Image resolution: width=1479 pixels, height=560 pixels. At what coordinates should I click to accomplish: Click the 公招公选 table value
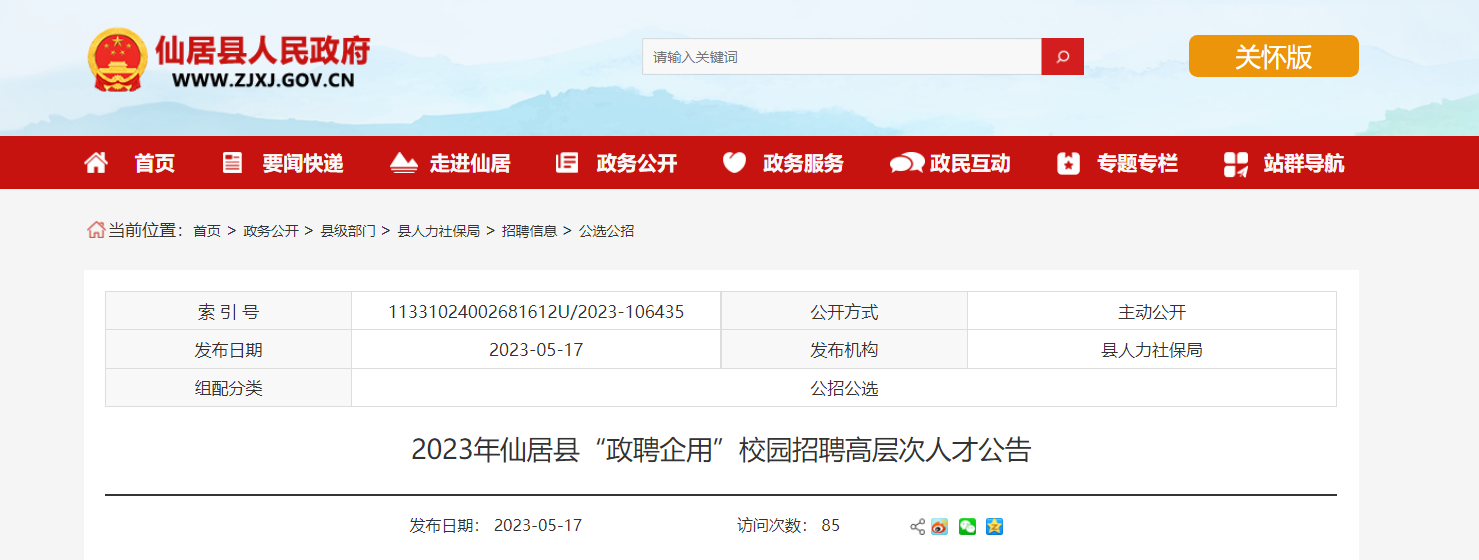pyautogui.click(x=844, y=389)
